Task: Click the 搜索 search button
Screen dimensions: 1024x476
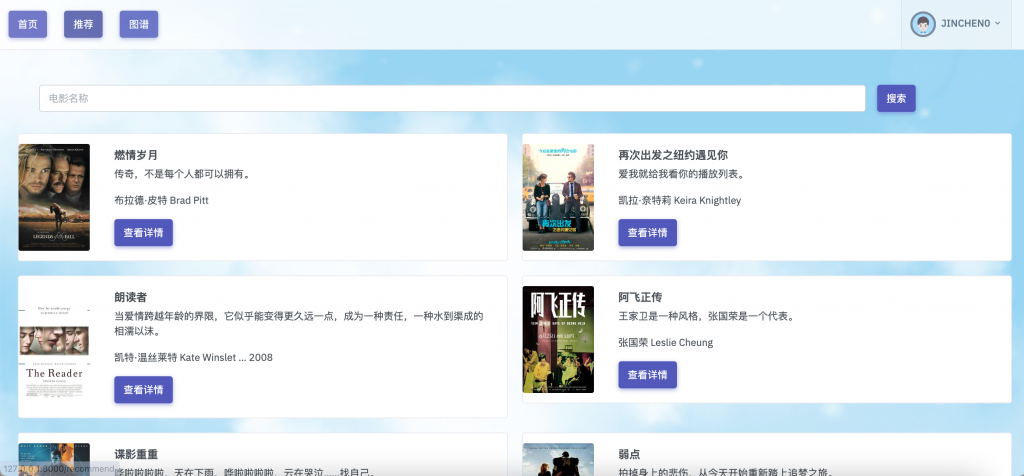Action: click(x=896, y=99)
